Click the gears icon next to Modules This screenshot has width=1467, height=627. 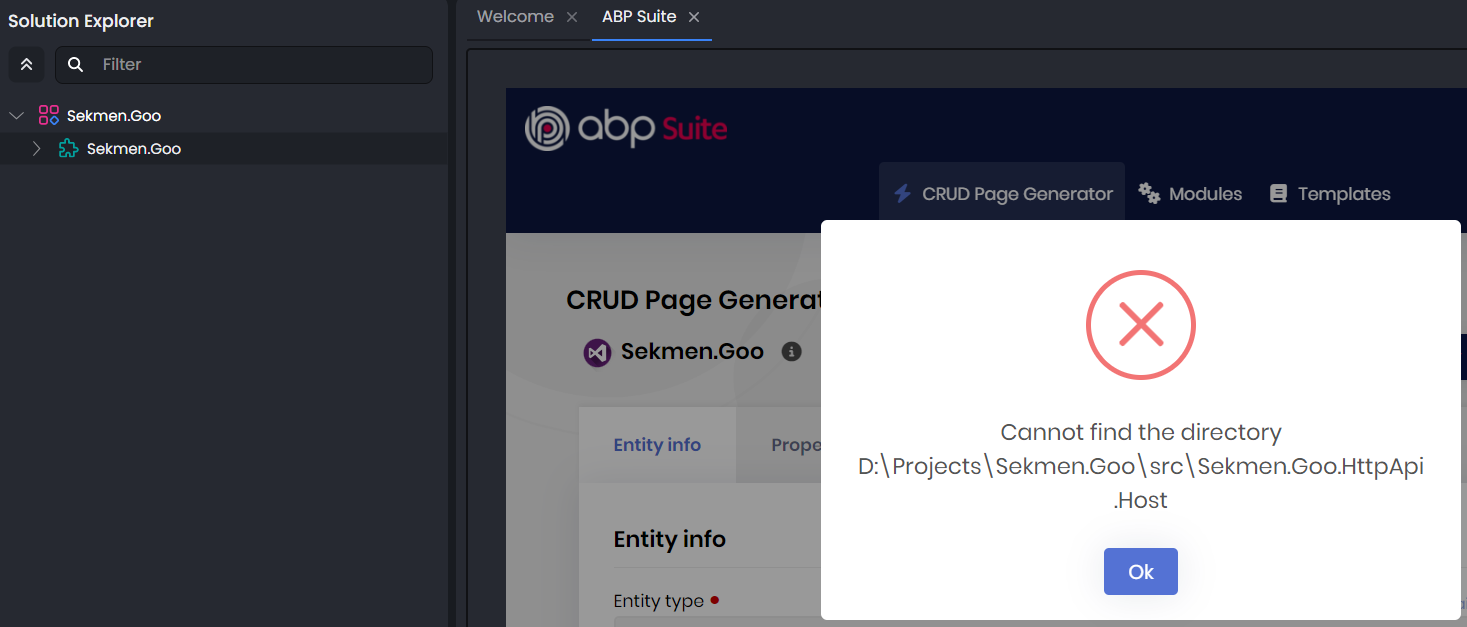1150,194
